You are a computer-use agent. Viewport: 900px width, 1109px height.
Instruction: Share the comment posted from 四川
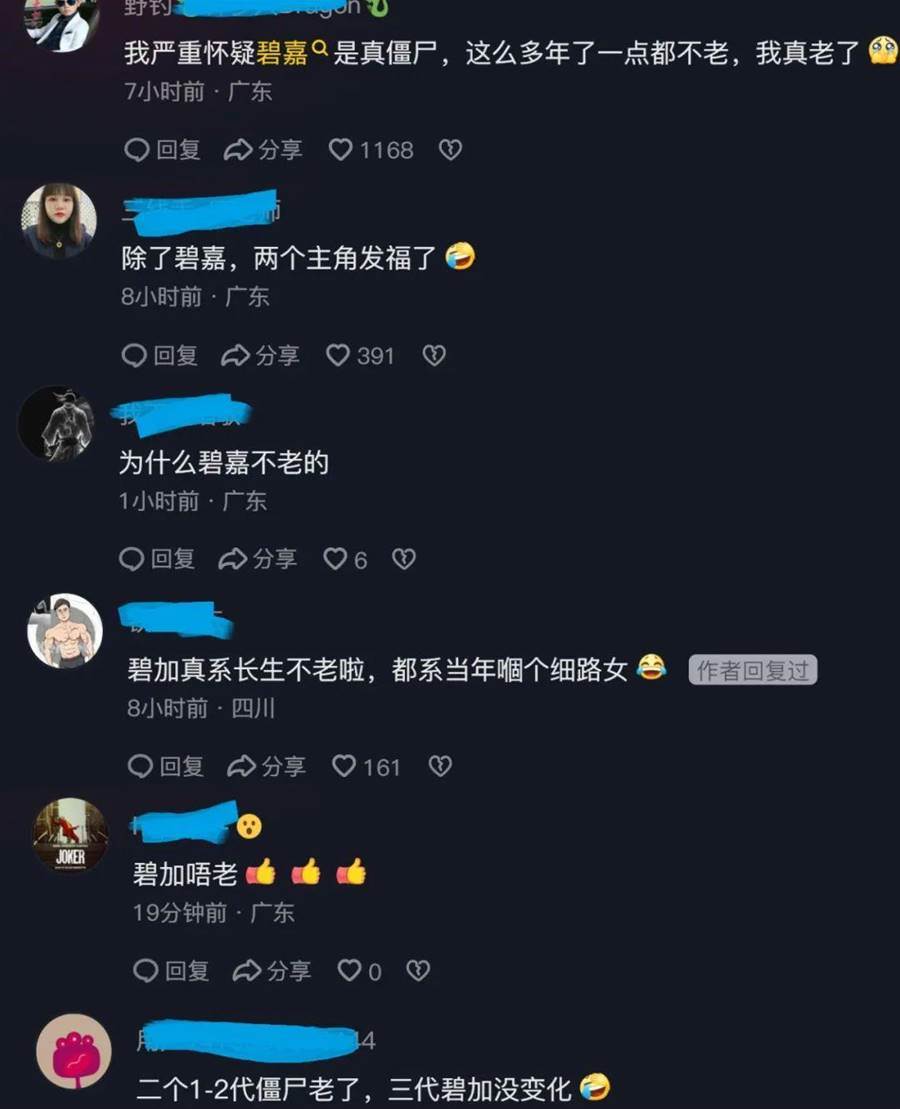click(266, 766)
